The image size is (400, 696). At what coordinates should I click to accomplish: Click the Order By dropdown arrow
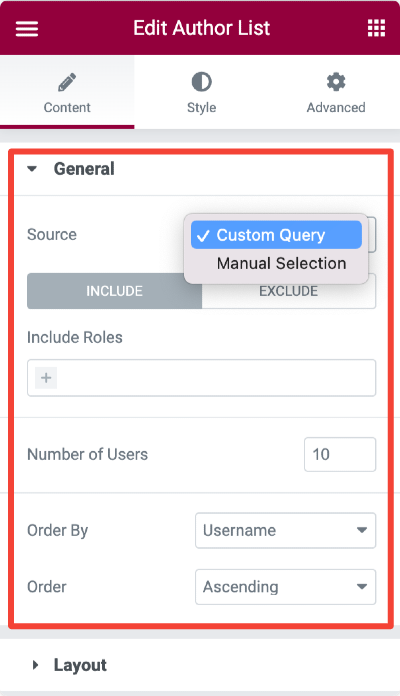pyautogui.click(x=362, y=530)
